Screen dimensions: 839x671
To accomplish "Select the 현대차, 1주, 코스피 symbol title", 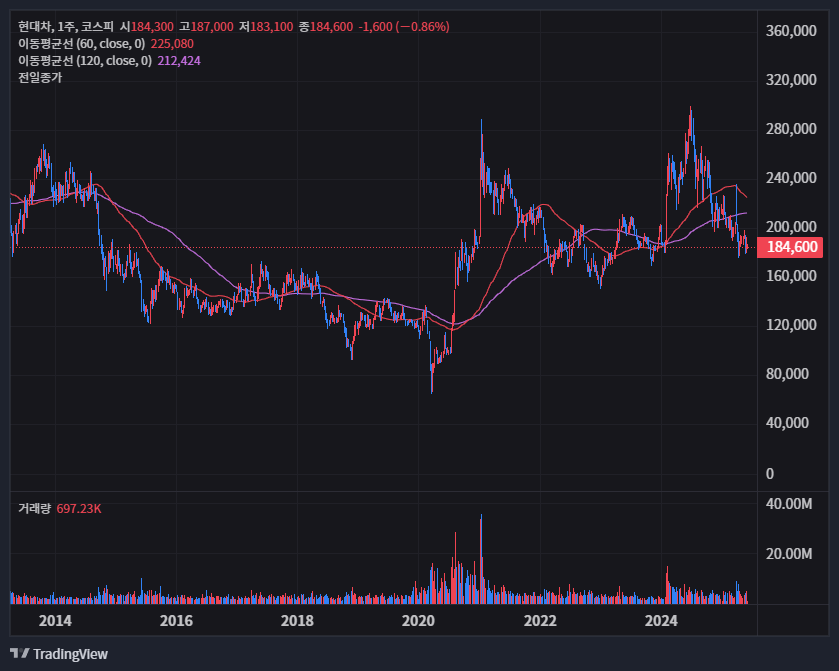I will pyautogui.click(x=66, y=27).
